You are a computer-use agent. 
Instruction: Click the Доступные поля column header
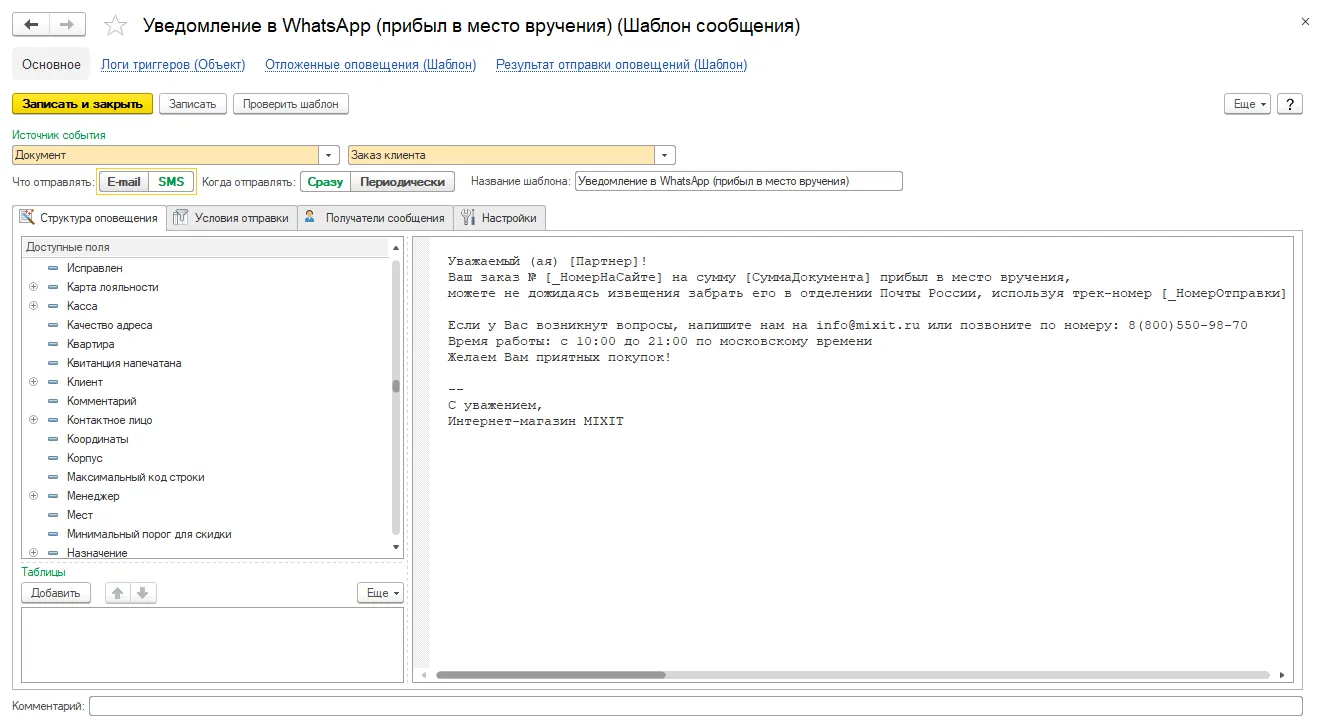[x=205, y=247]
